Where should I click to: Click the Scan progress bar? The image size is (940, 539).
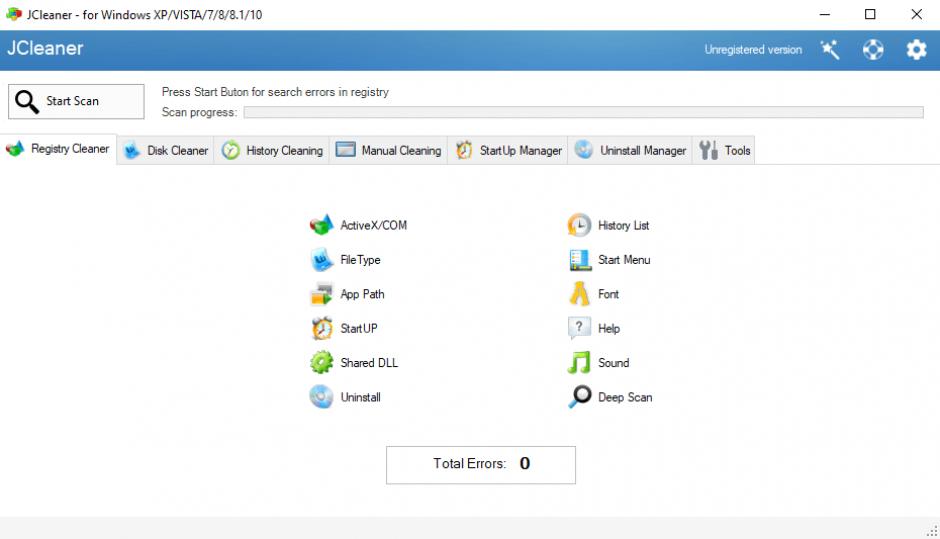pyautogui.click(x=583, y=112)
